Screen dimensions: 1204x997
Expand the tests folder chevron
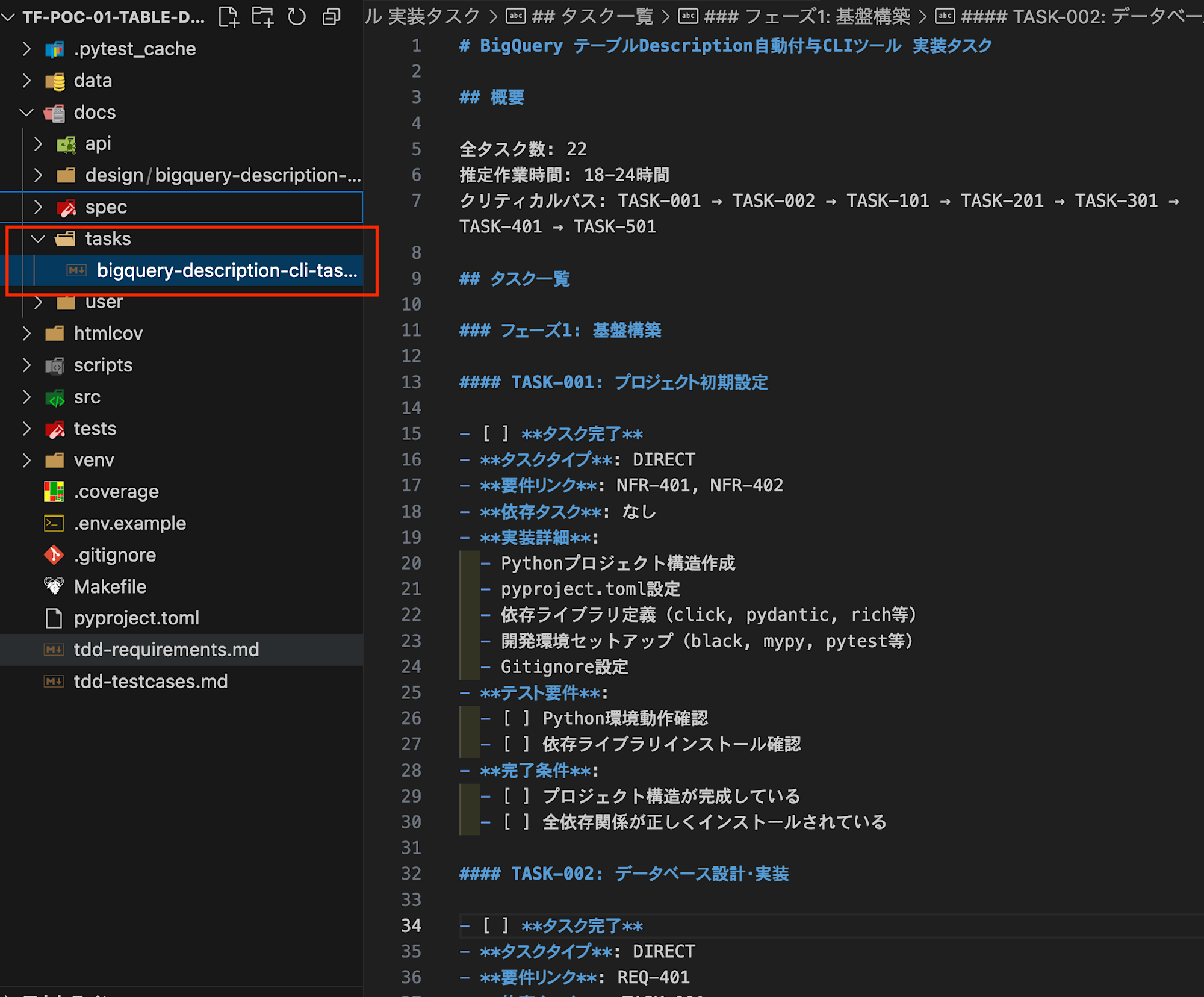[26, 429]
